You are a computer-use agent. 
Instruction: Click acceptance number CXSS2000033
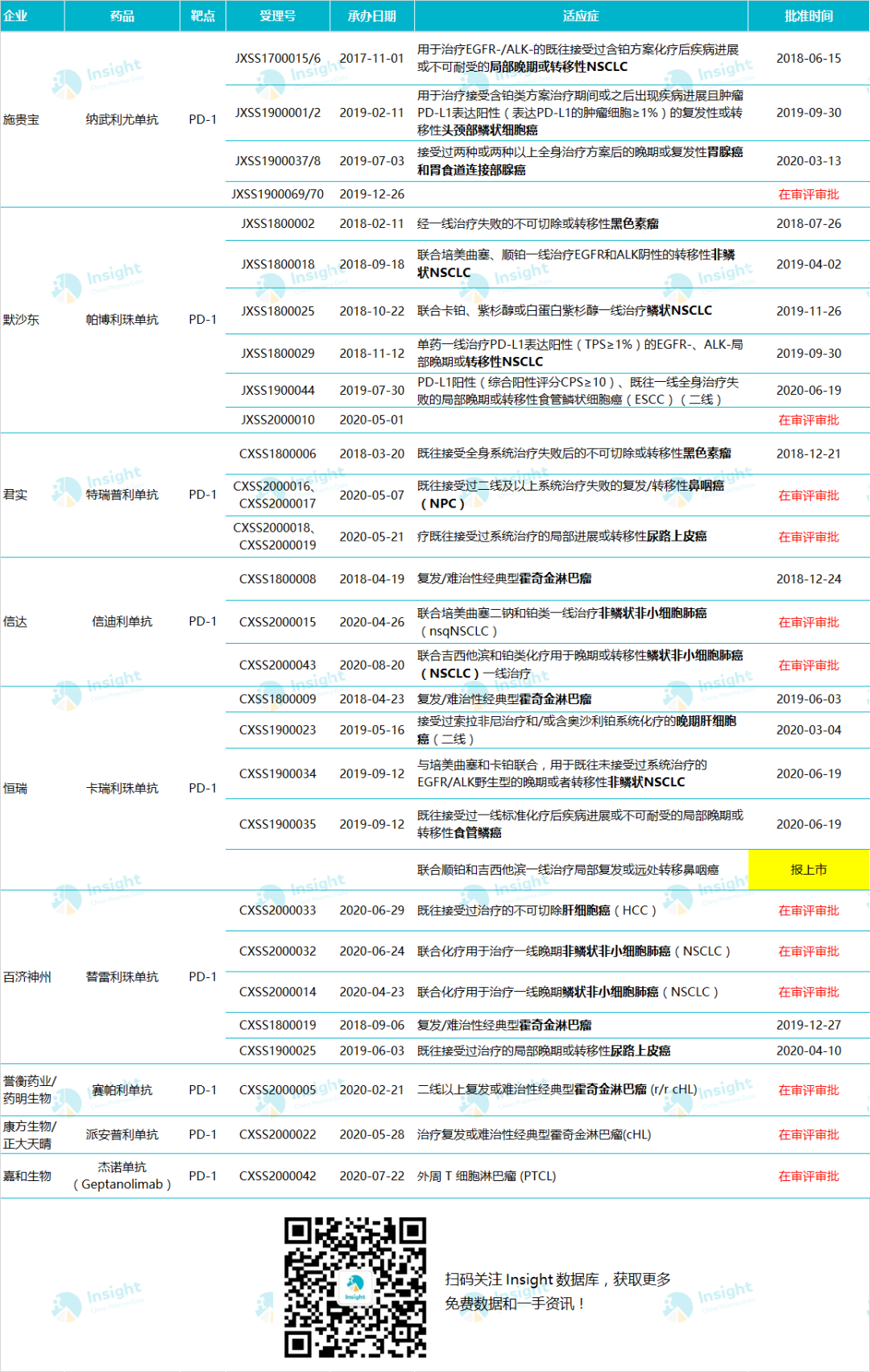(278, 910)
